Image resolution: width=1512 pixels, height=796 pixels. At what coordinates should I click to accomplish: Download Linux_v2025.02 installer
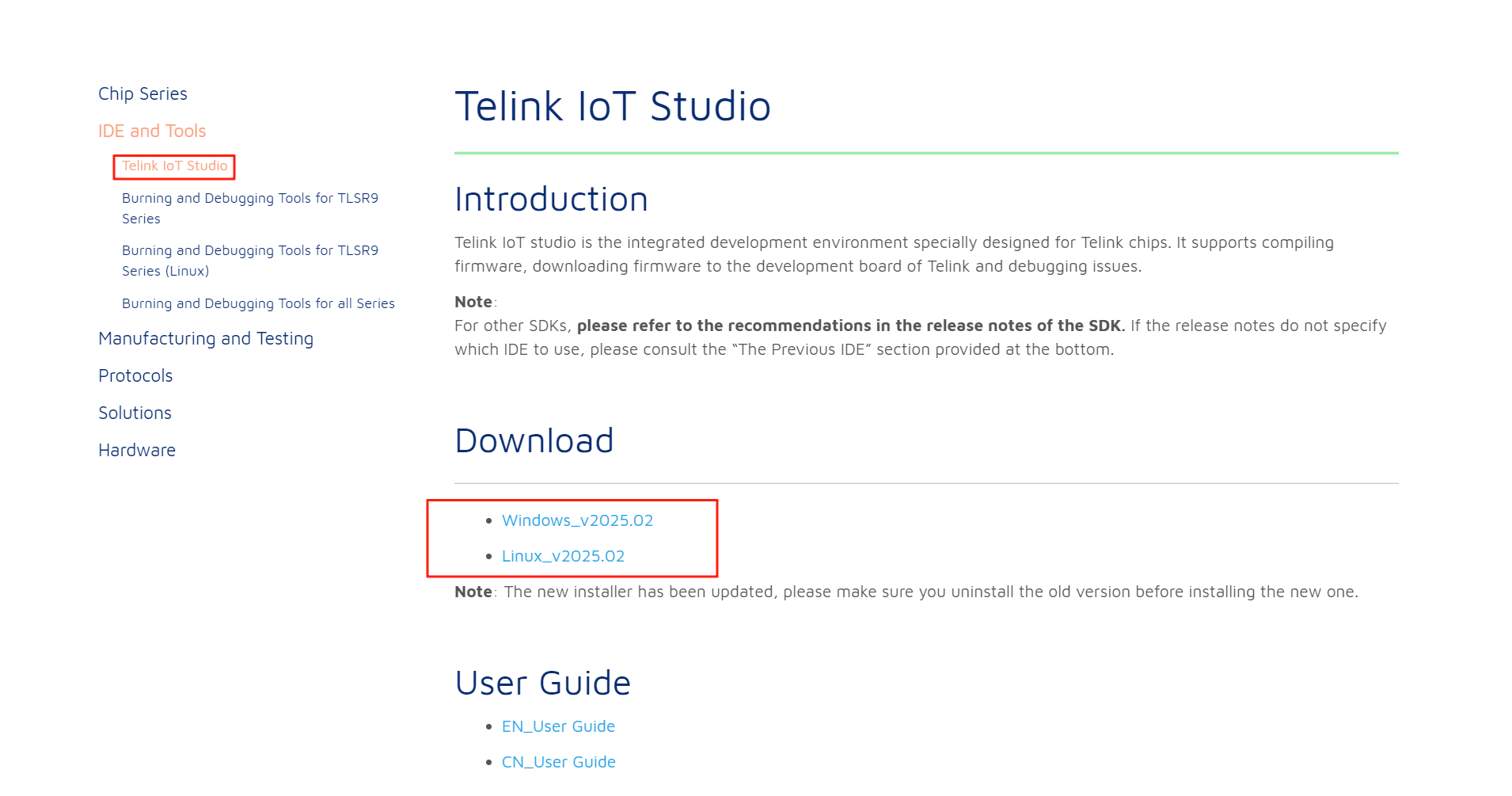[563, 556]
